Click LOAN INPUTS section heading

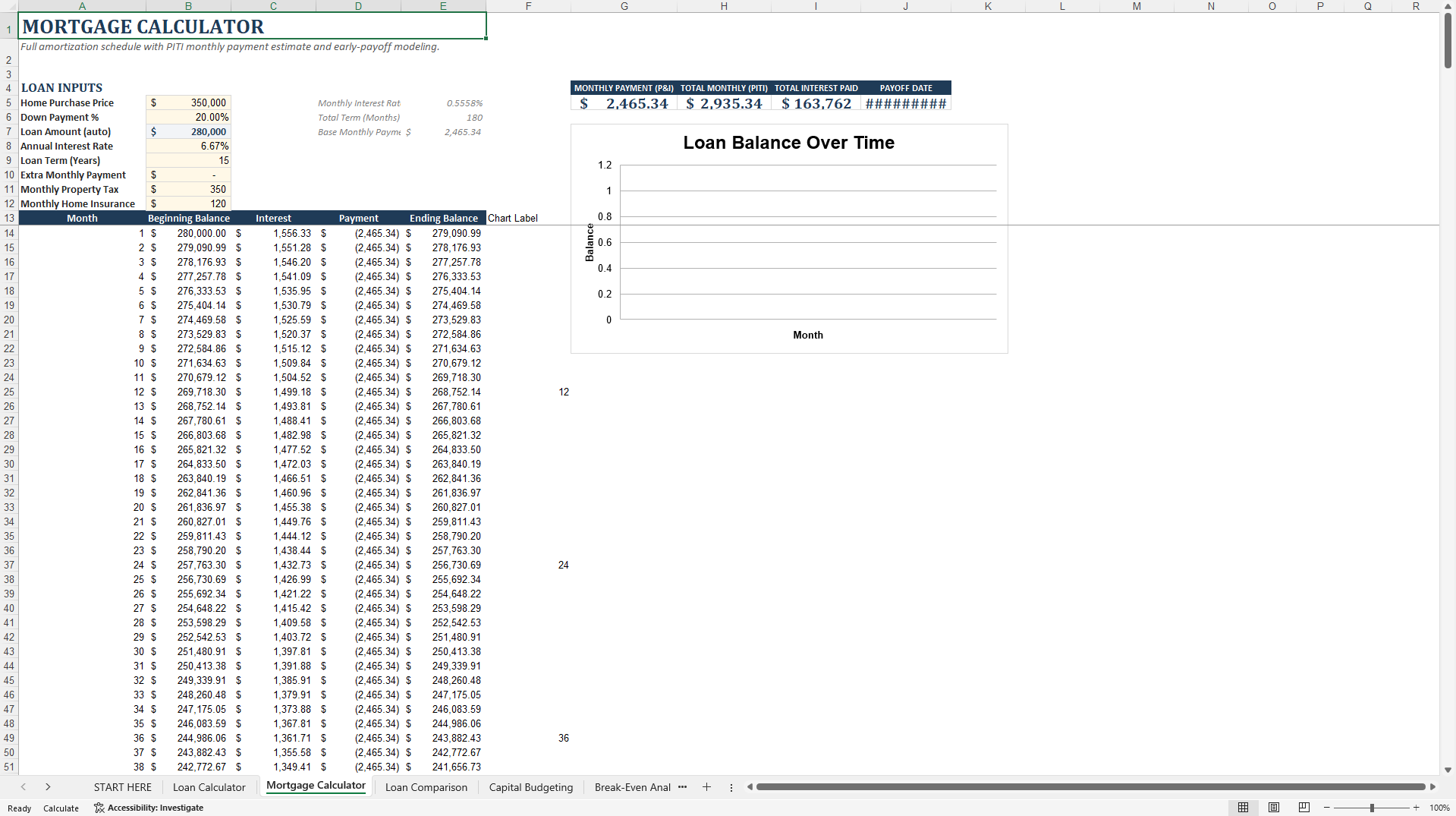pos(61,88)
